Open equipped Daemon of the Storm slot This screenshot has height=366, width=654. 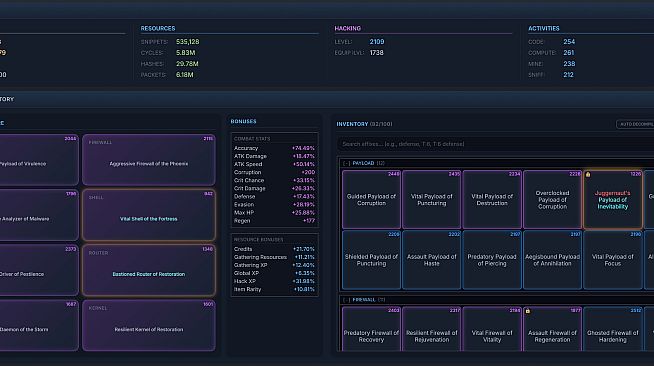pos(39,325)
